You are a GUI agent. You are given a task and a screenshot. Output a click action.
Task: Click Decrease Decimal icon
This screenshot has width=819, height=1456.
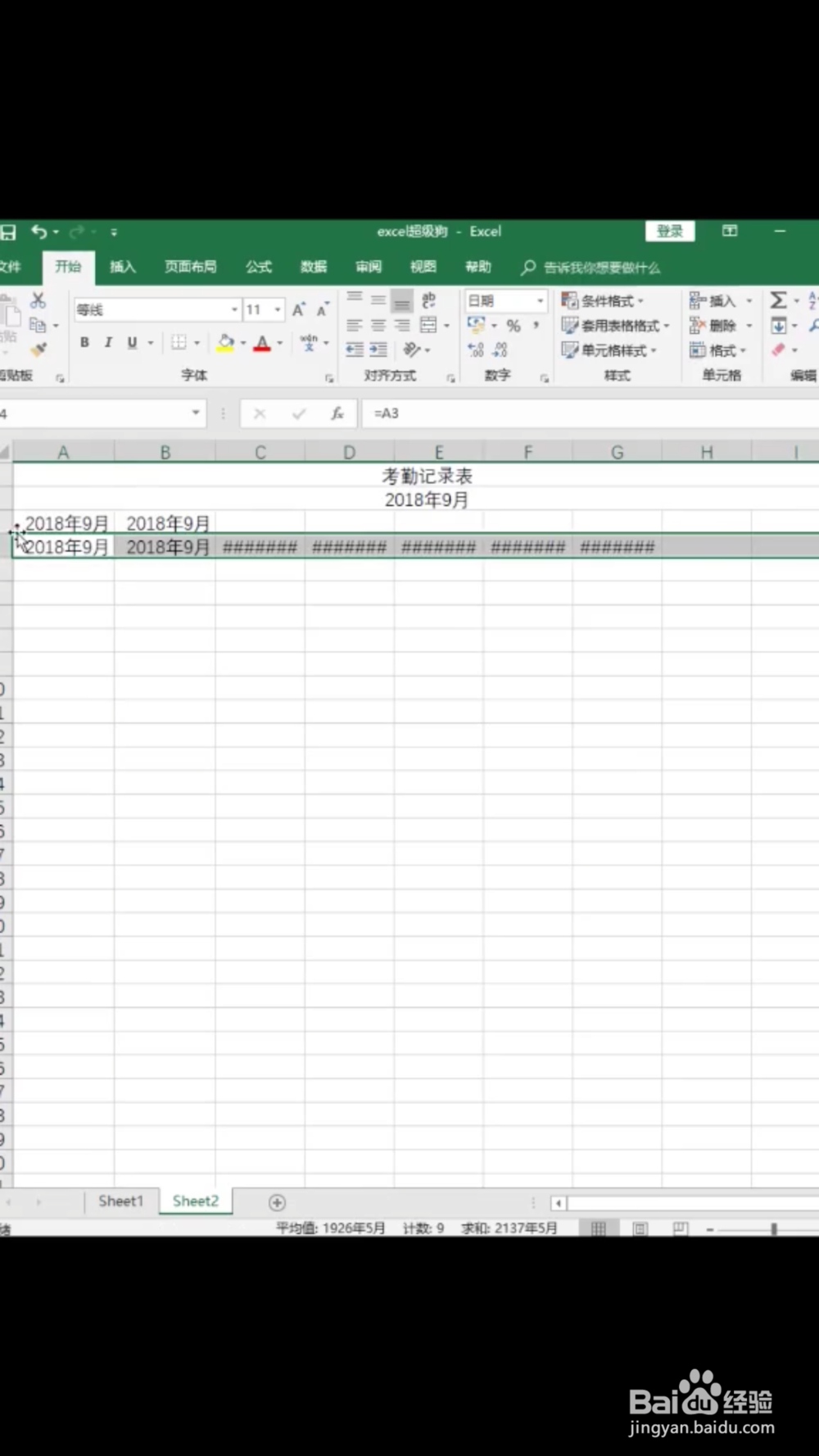click(x=500, y=350)
